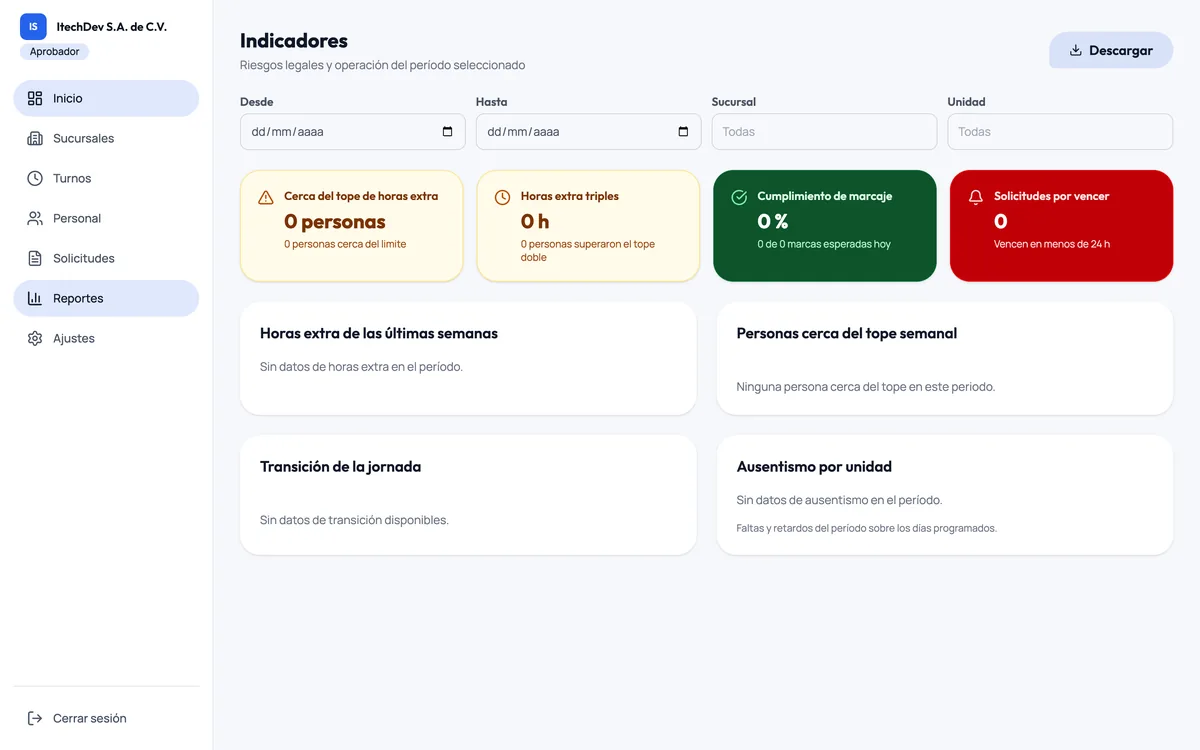Click the Aprobador role badge
Screen dimensions: 1200x750
click(x=54, y=51)
